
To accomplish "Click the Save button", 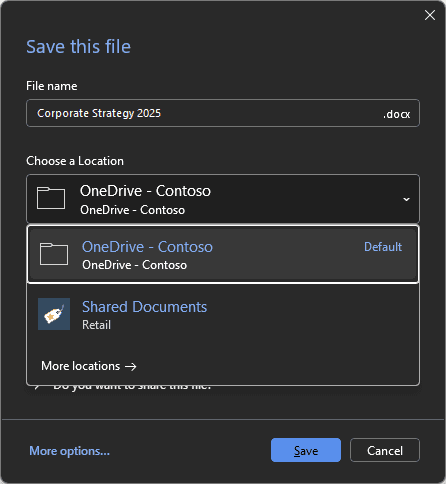I will tap(306, 450).
